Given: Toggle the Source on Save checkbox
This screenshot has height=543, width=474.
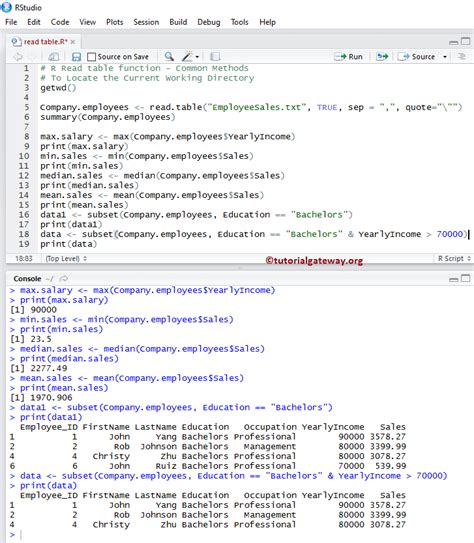Looking at the screenshot, I should coord(91,56).
